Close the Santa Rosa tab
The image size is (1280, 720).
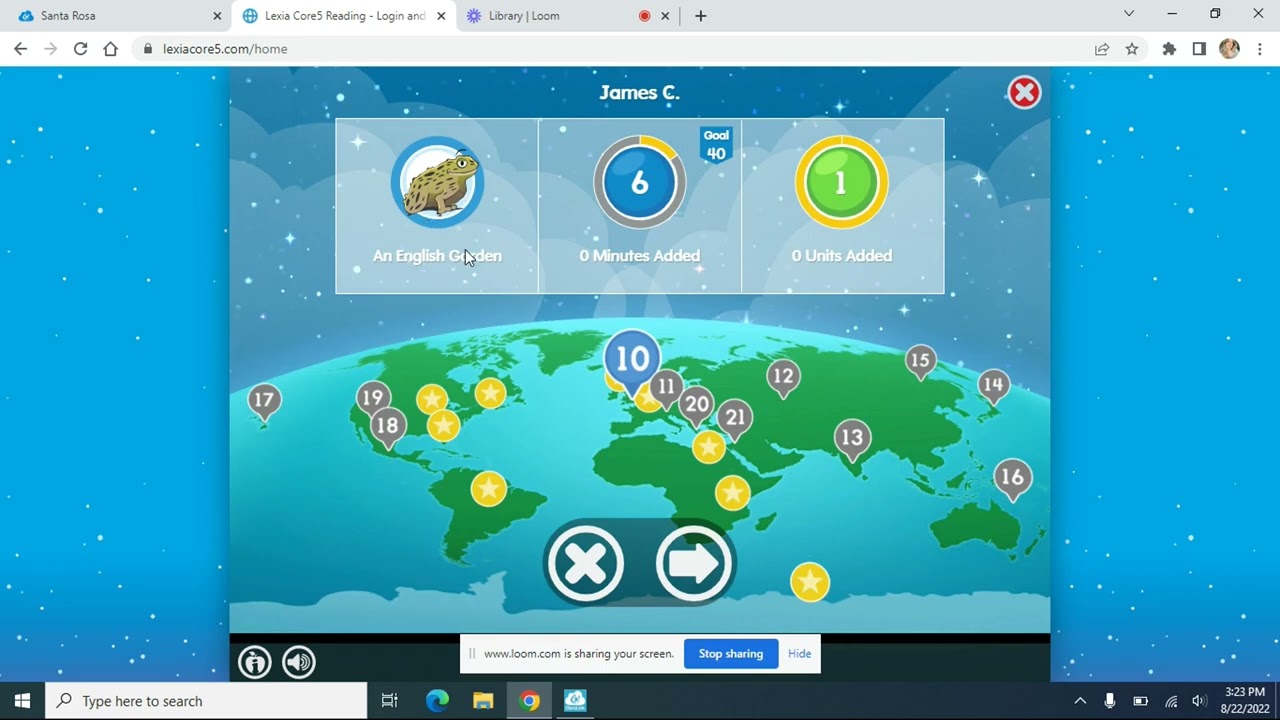point(217,16)
